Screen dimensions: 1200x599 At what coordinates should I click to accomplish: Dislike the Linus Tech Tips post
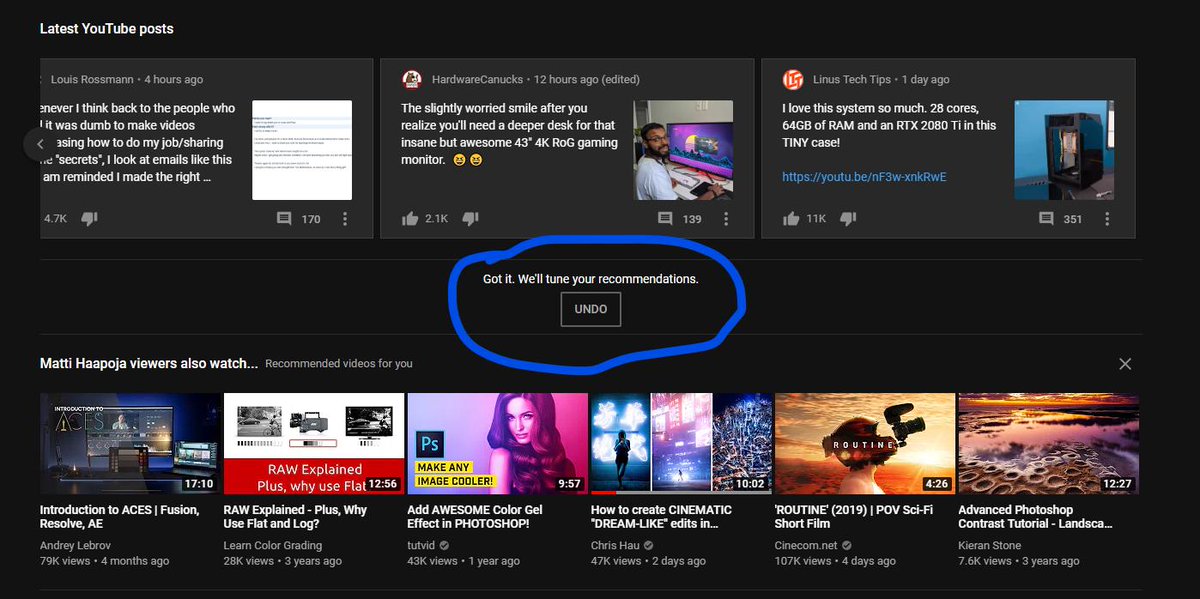848,218
